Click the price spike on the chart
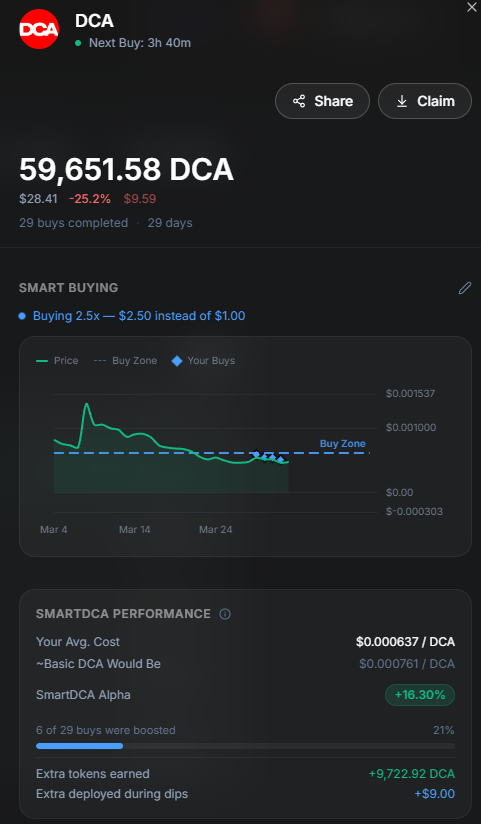The image size is (481, 824). pos(86,405)
